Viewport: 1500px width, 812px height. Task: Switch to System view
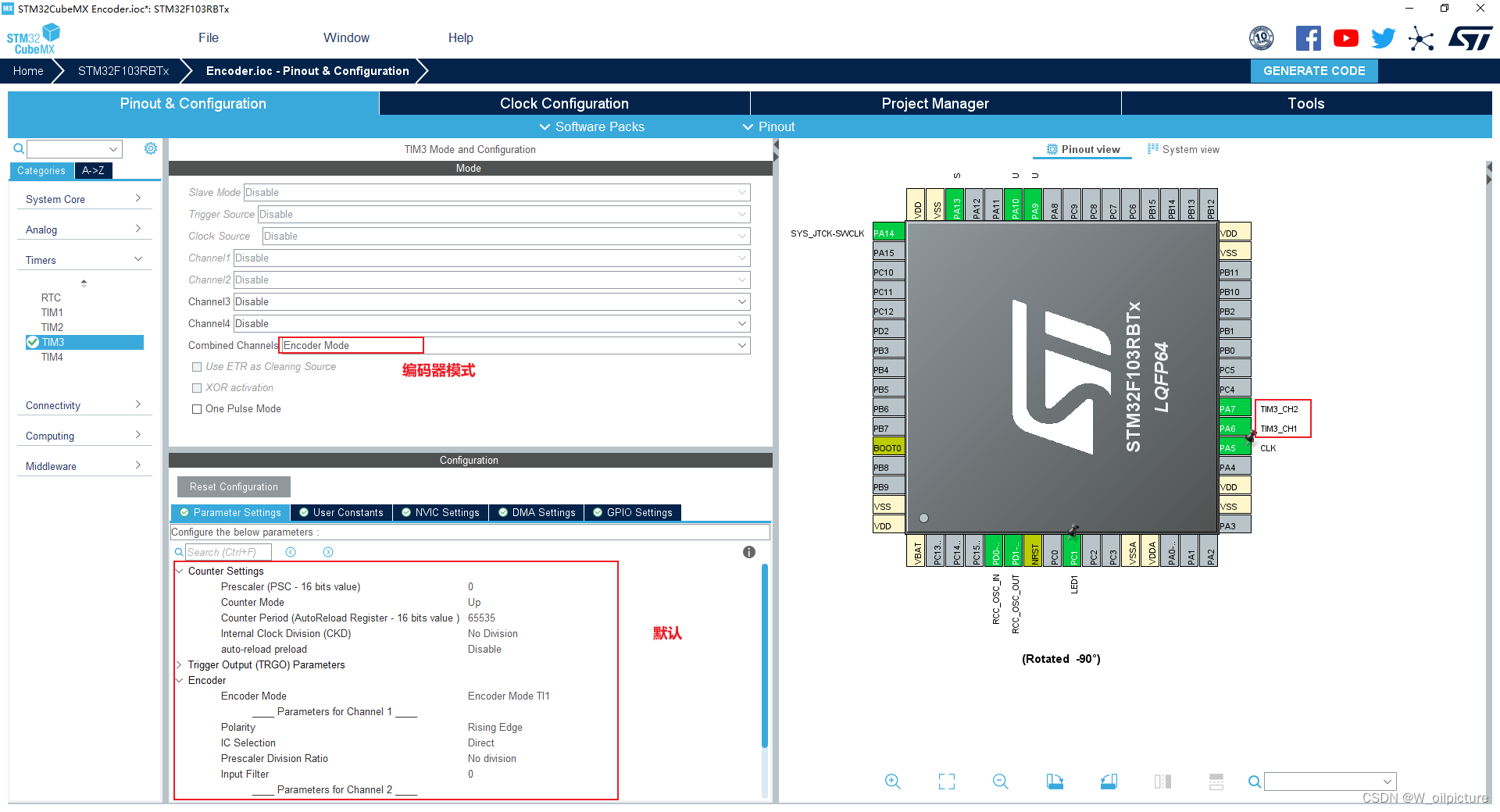pos(1184,149)
